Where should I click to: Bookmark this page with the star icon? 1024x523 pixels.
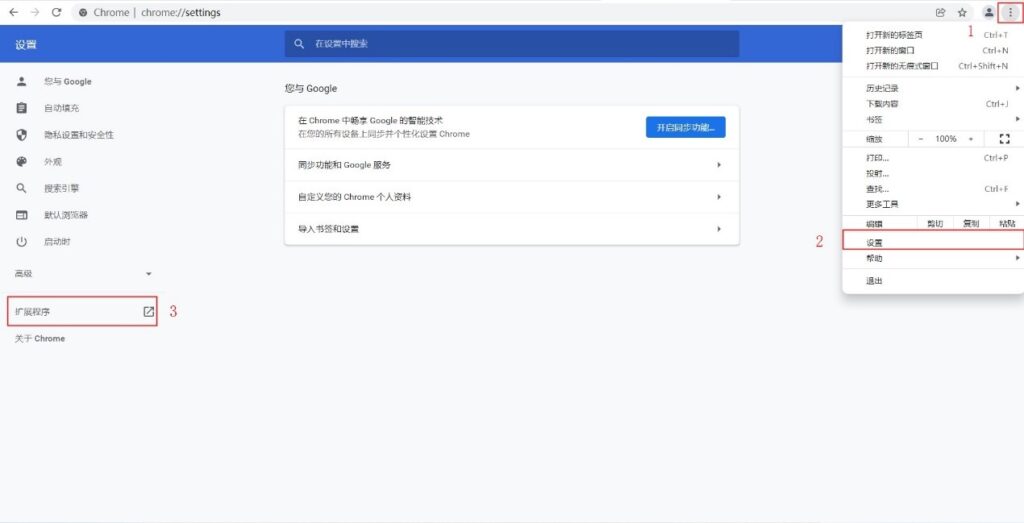click(962, 12)
